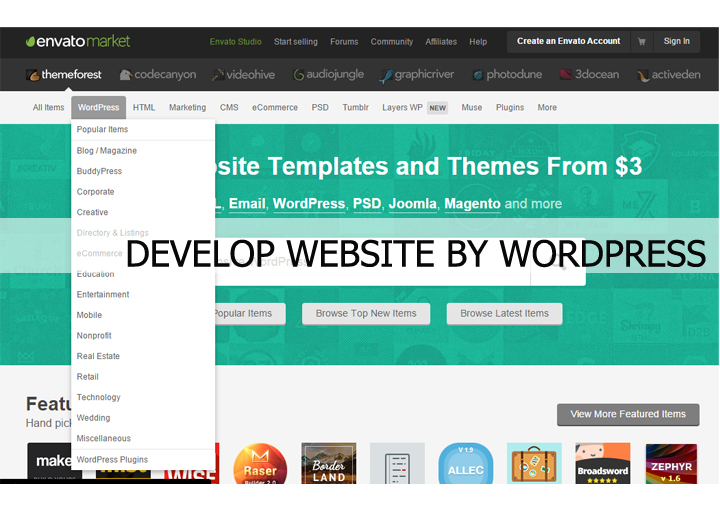720x514 pixels.
Task: Click Browse Top New Items button
Action: pos(366,314)
